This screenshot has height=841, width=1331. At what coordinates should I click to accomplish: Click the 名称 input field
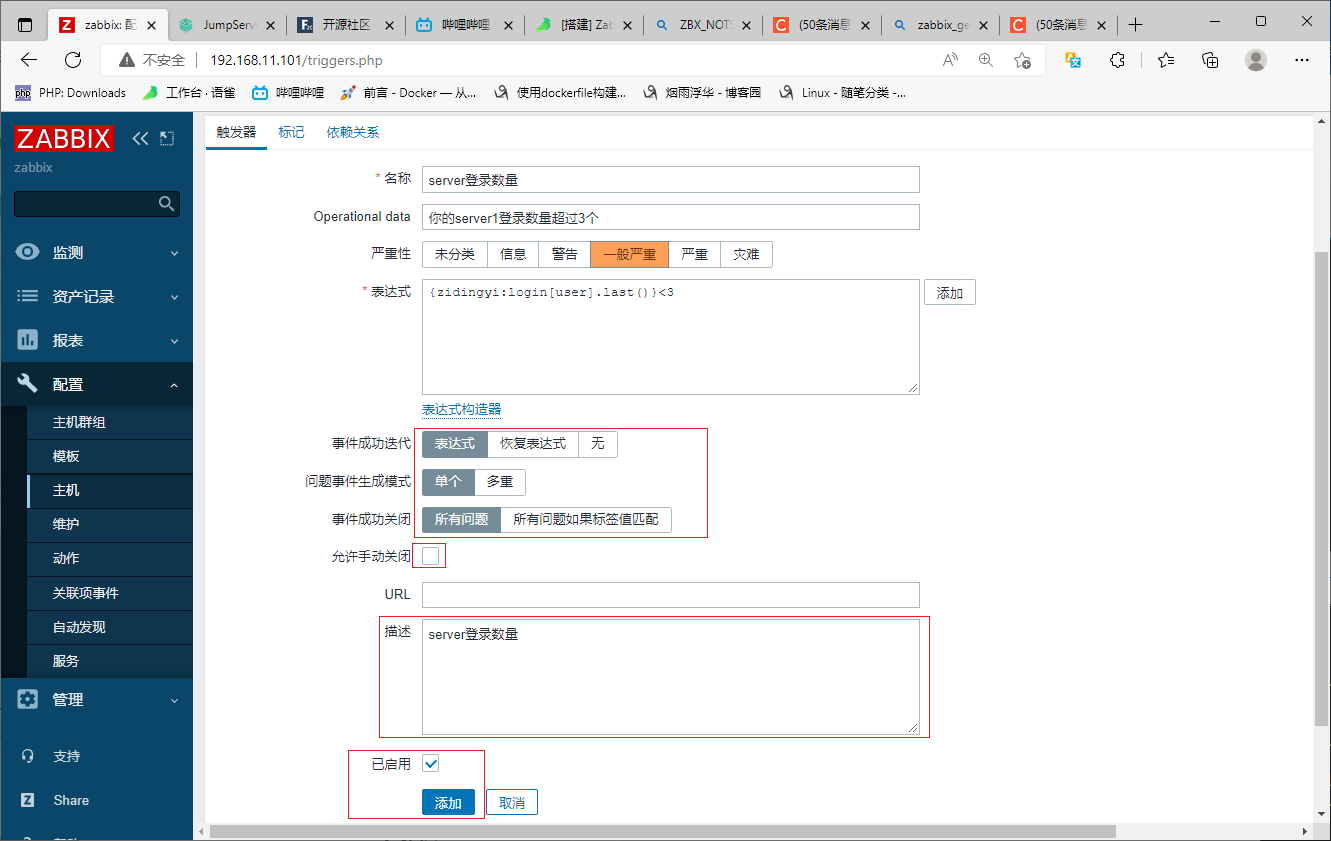670,180
